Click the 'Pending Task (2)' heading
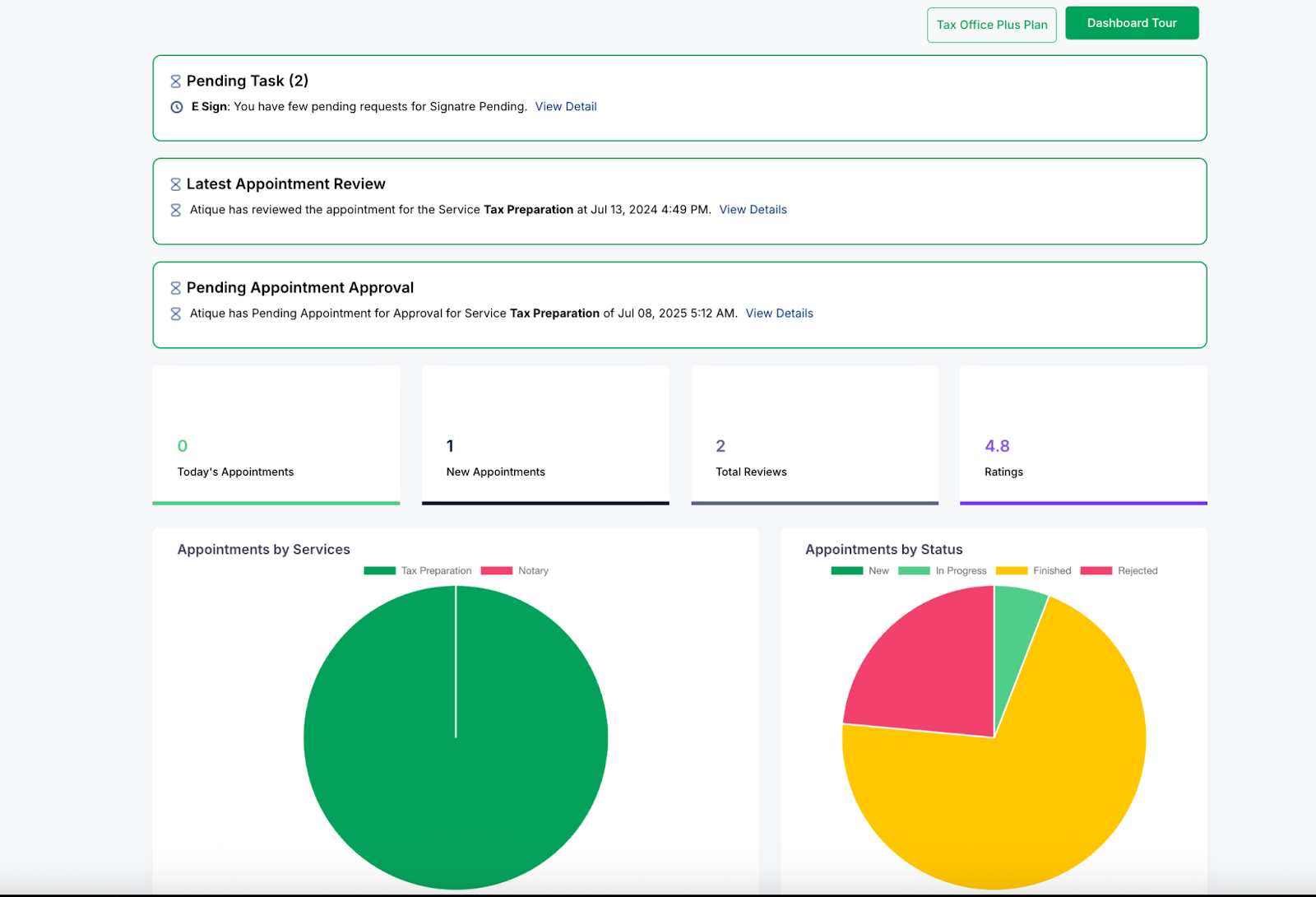The image size is (1316, 897). pyautogui.click(x=248, y=81)
